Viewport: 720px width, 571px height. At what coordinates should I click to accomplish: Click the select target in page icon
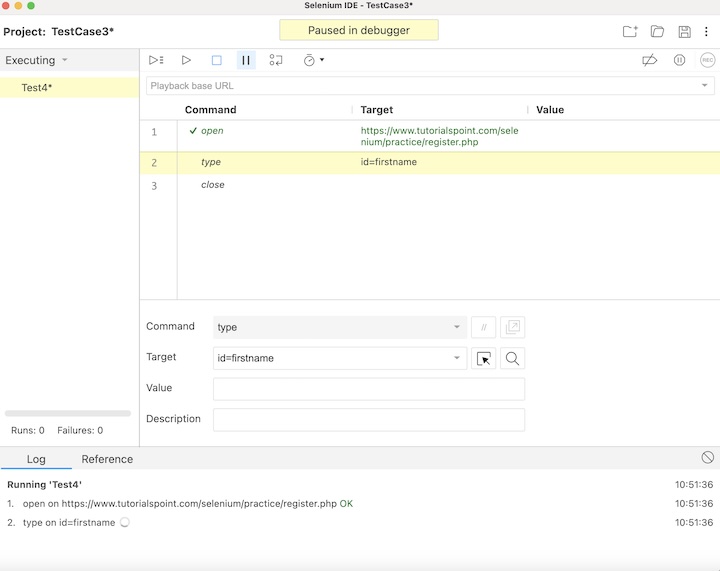pyautogui.click(x=484, y=358)
